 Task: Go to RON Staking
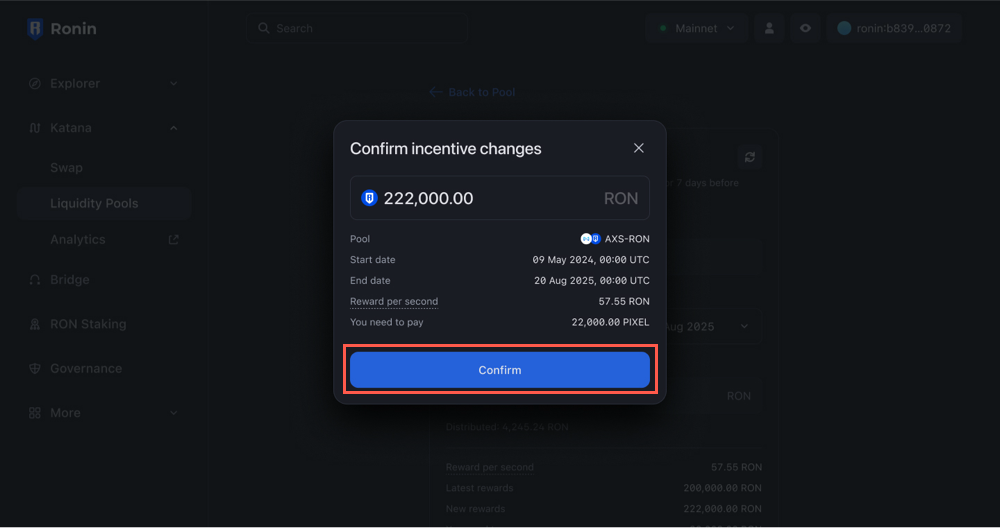click(88, 324)
